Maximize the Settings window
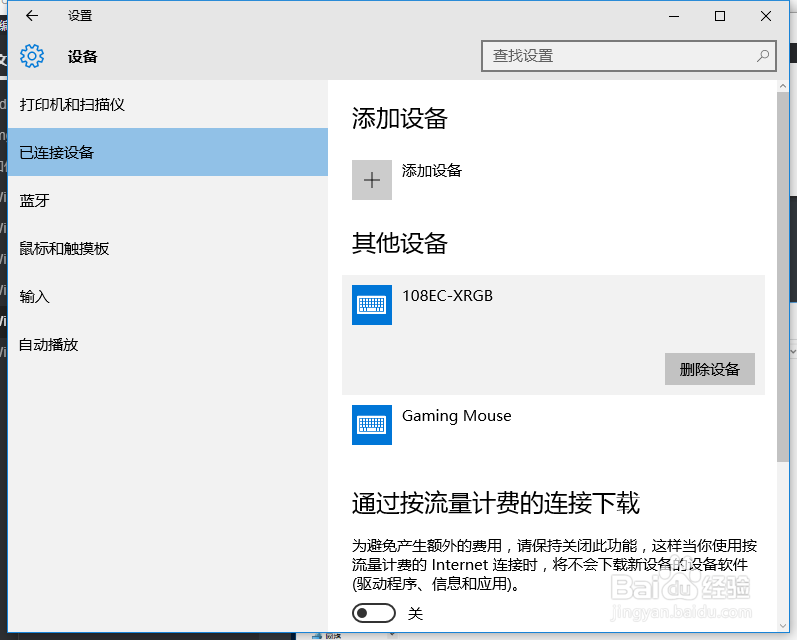This screenshot has width=797, height=640. [720, 16]
